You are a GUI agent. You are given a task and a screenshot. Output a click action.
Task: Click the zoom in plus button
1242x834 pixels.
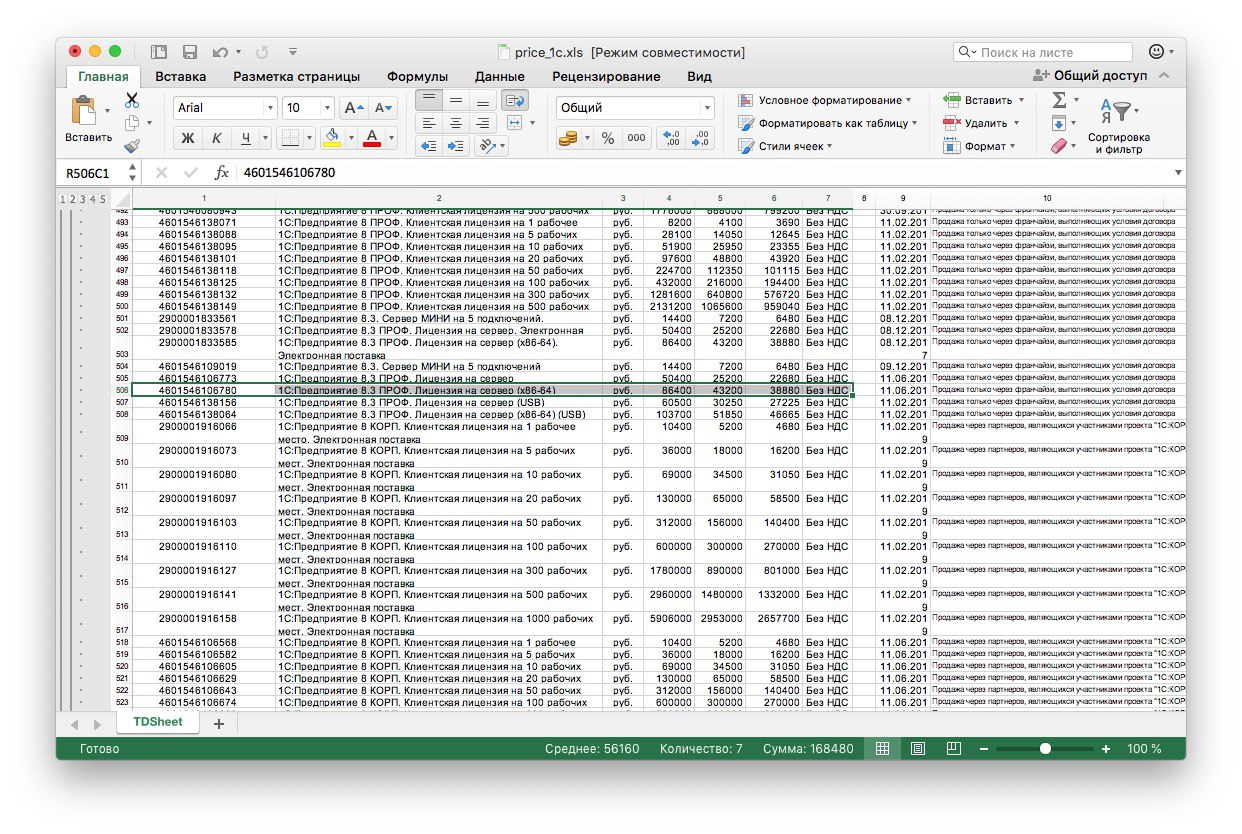point(1106,748)
